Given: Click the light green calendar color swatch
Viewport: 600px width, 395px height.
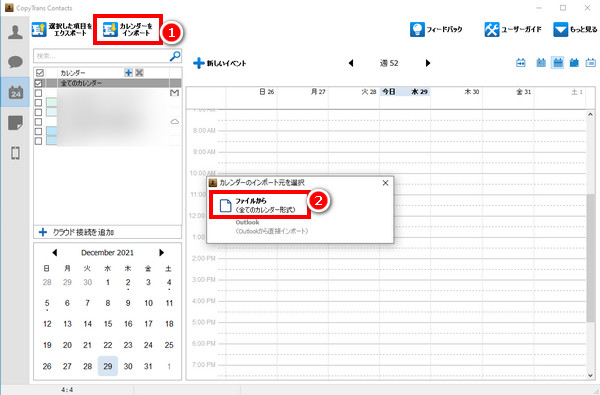Looking at the screenshot, I should (x=52, y=103).
